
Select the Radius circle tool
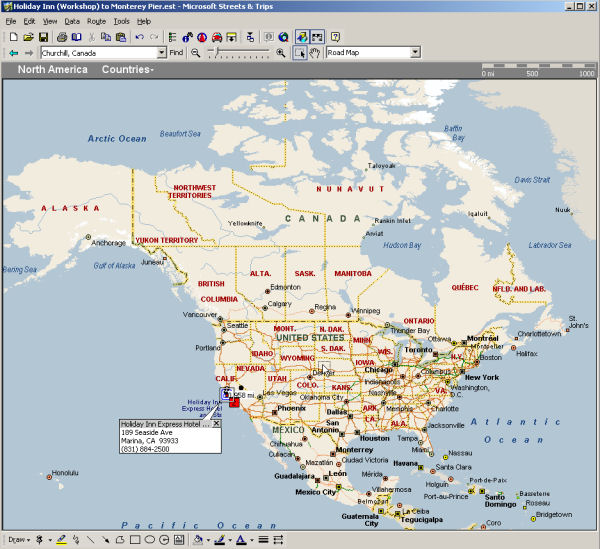(164, 540)
